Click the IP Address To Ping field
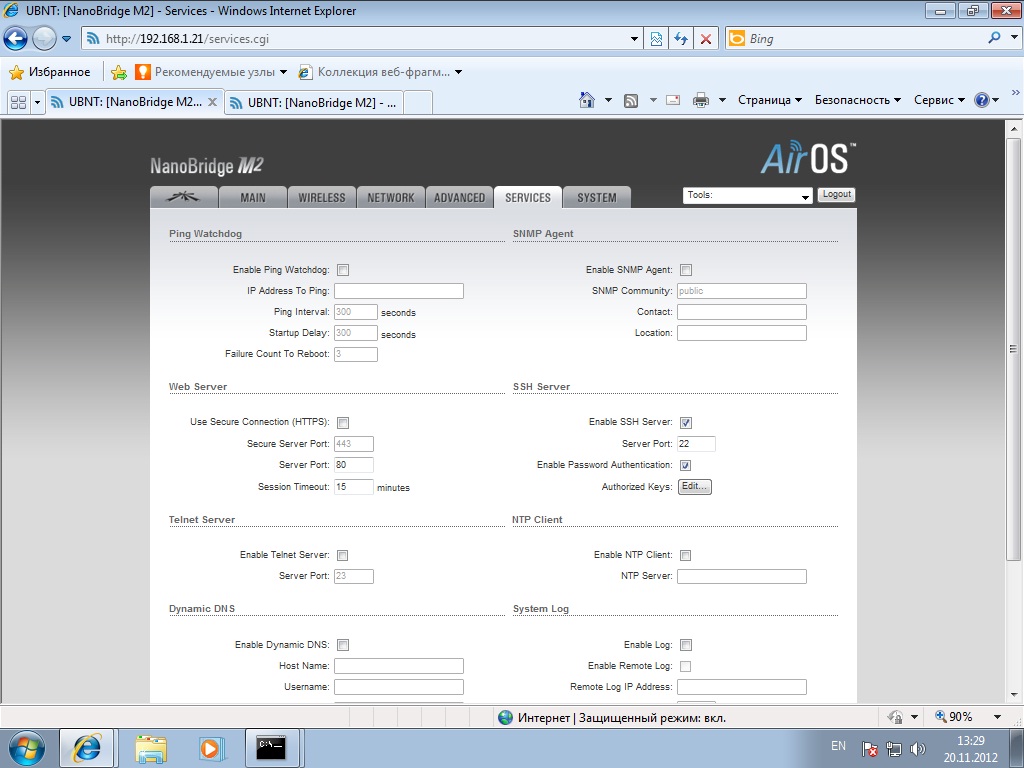The width and height of the screenshot is (1024, 768). click(x=399, y=291)
